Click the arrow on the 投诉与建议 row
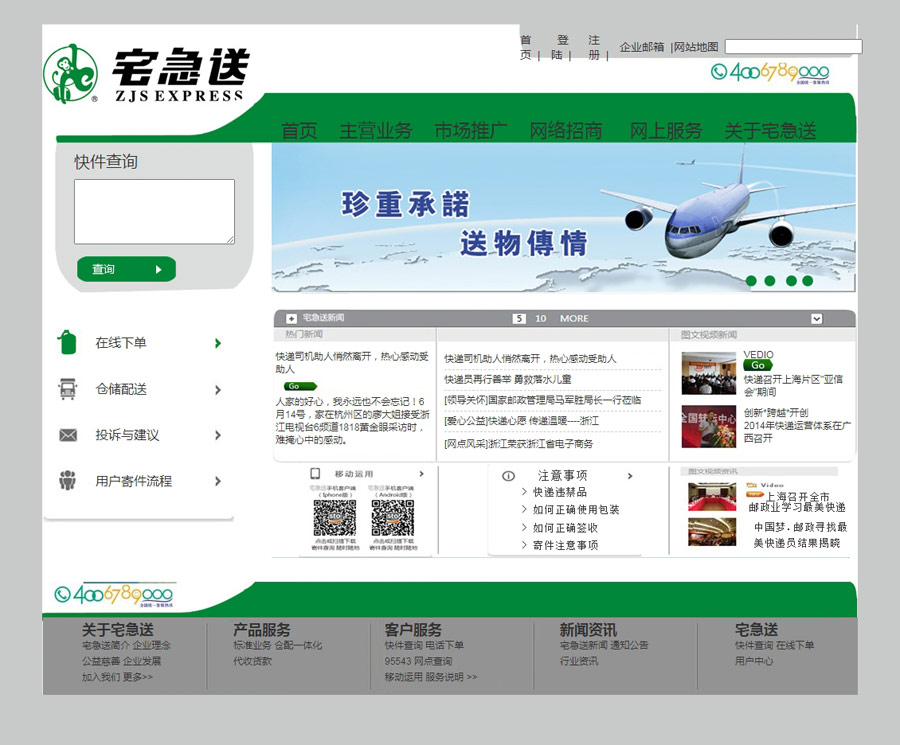 218,435
